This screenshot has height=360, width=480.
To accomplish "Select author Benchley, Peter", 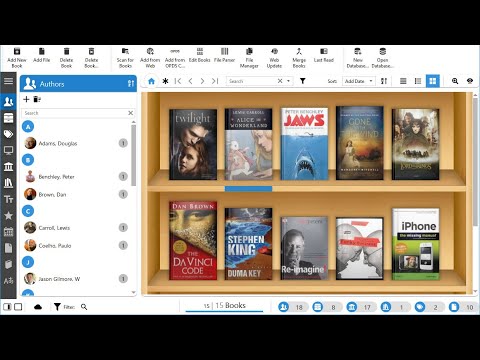I will coord(76,176).
